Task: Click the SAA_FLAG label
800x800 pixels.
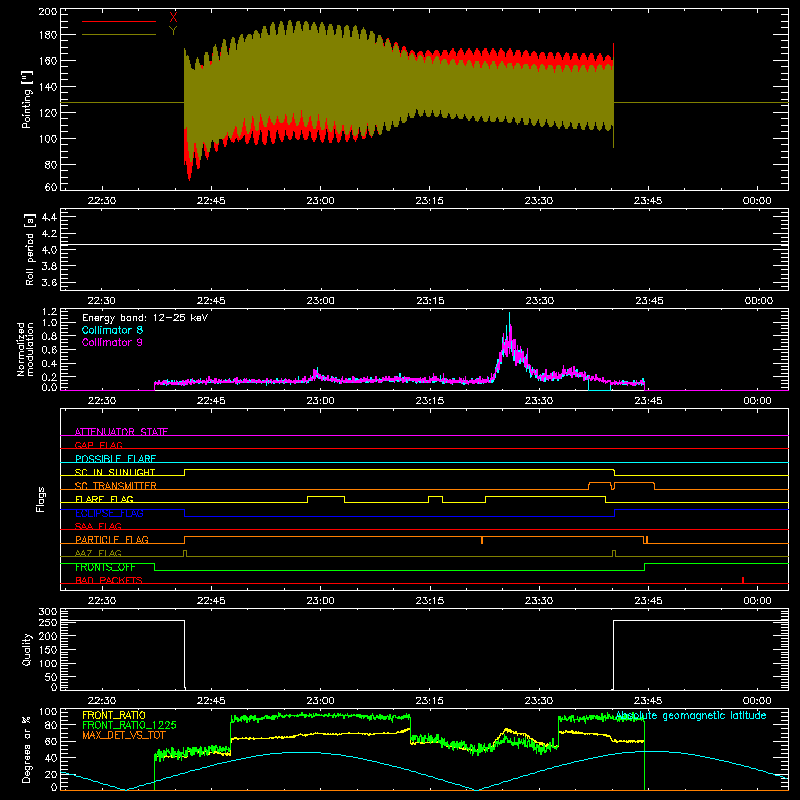Action: click(x=98, y=526)
